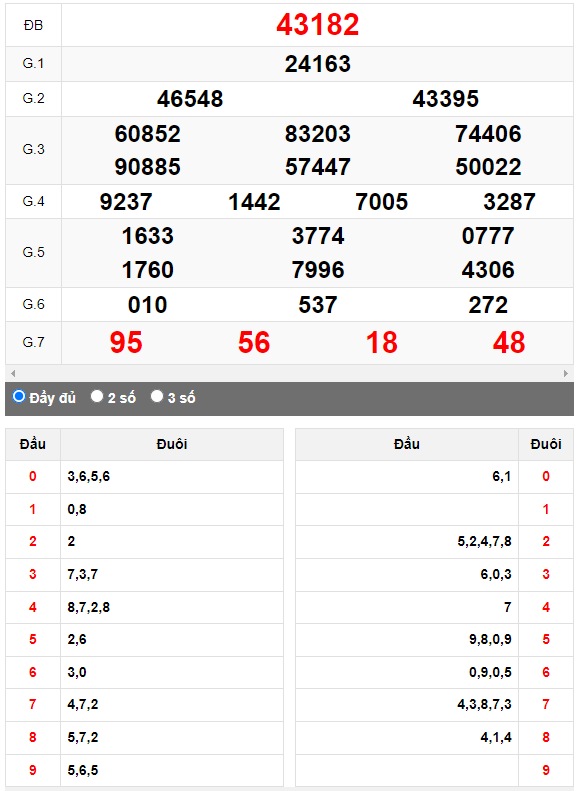The width and height of the screenshot is (577, 791).
Task: Click the G.7 number 18
Action: pos(382,343)
